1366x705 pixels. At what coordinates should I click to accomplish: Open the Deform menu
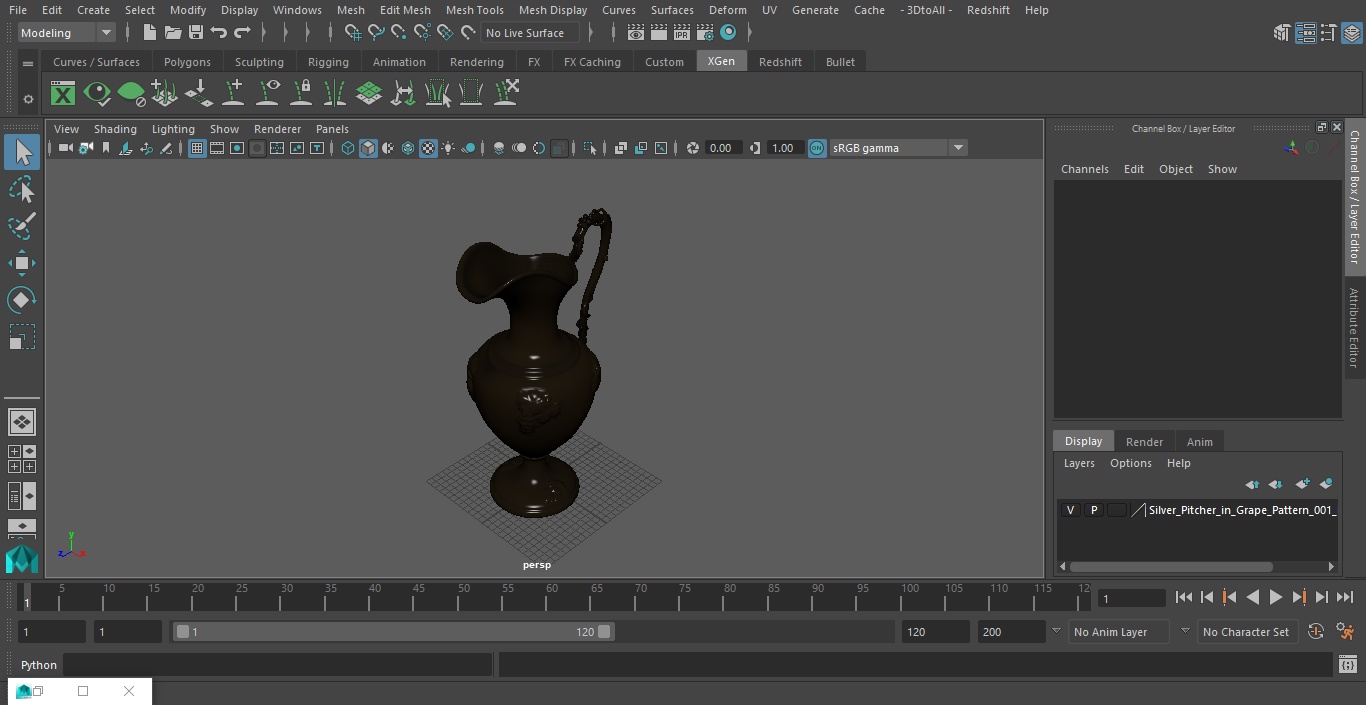pos(728,10)
